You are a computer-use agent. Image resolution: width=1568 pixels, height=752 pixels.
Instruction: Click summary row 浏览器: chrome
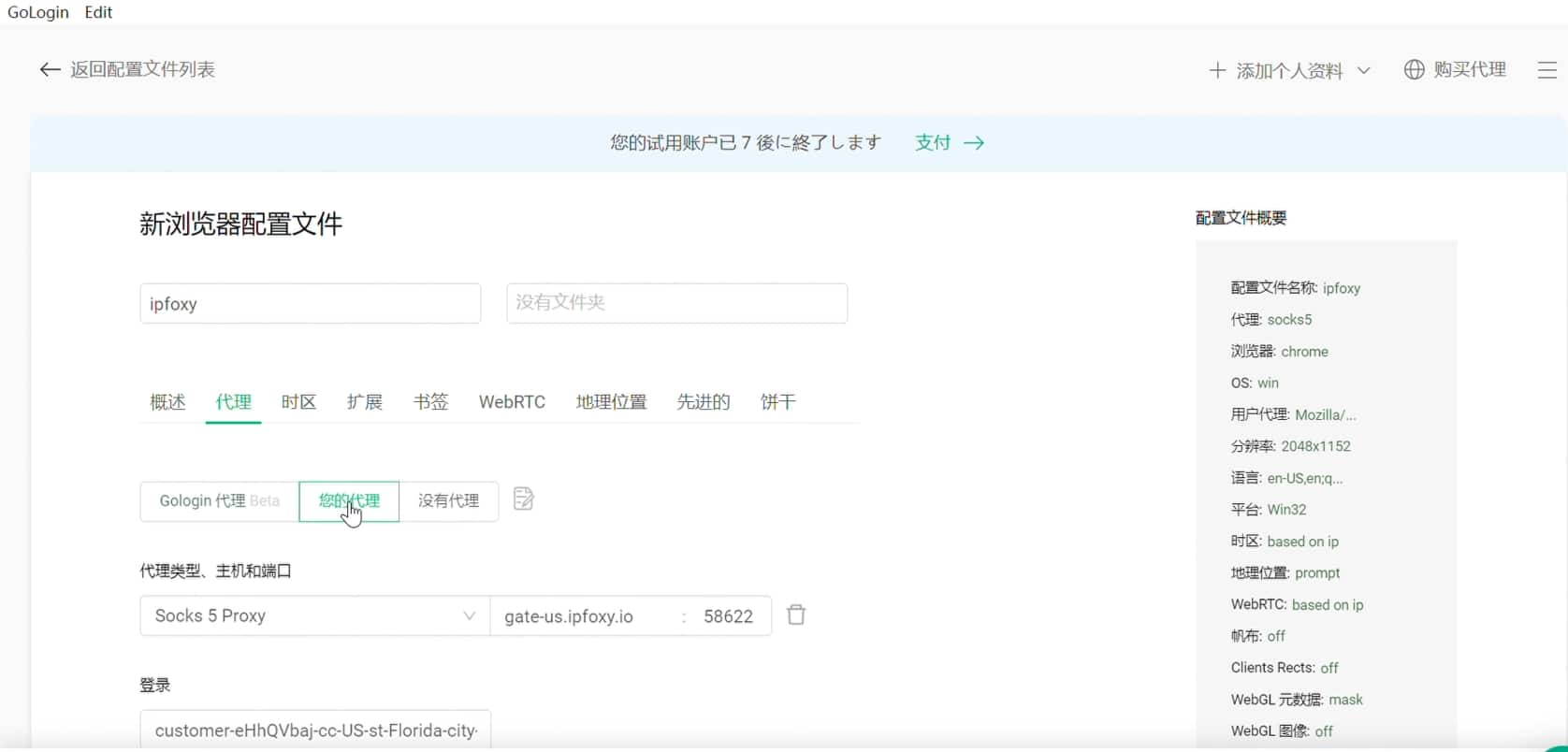[1280, 352]
